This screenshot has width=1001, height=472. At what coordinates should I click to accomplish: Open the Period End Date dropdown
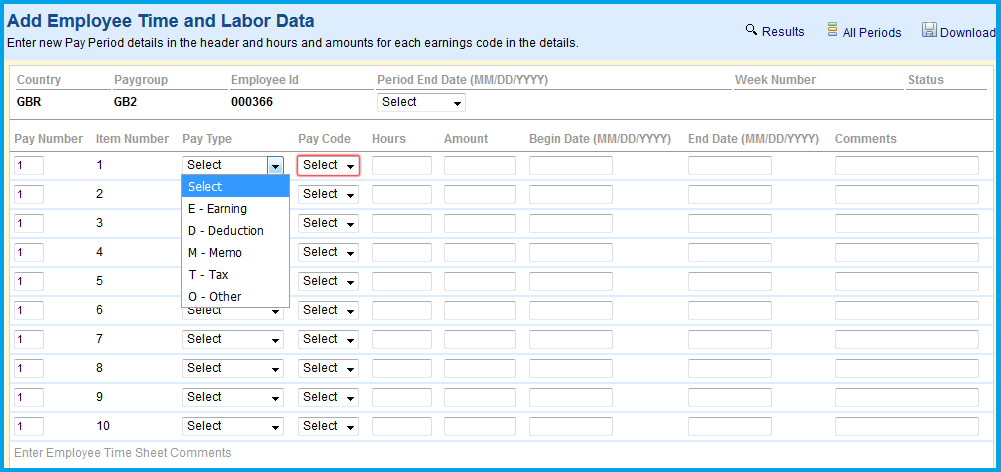(421, 102)
